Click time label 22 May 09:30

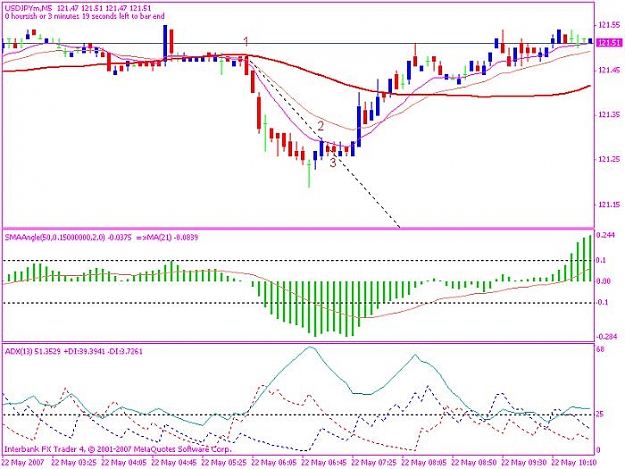(x=524, y=463)
